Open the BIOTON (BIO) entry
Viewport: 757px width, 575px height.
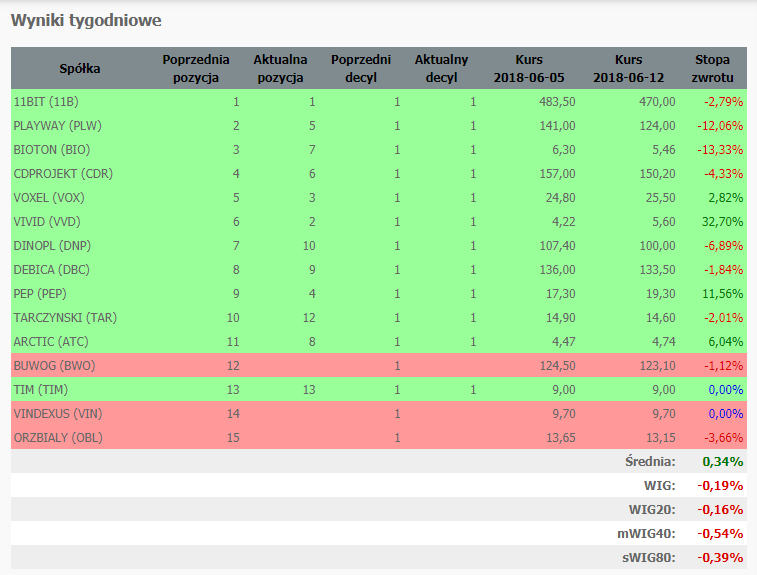pos(52,149)
